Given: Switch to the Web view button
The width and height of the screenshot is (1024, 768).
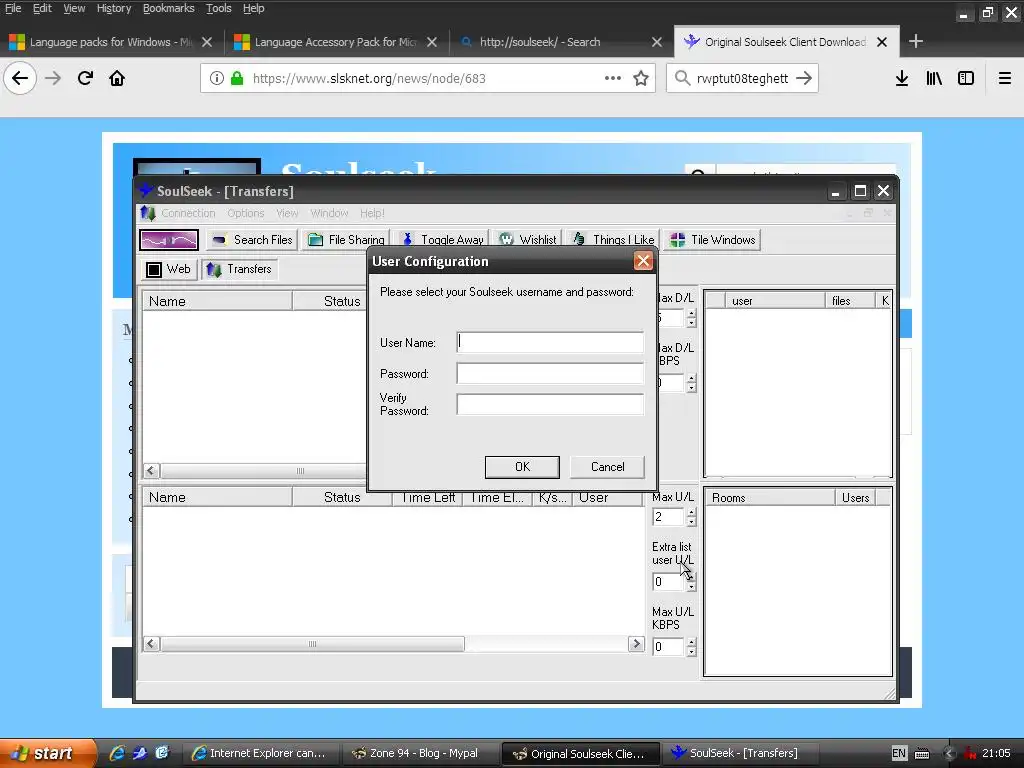Looking at the screenshot, I should 168,269.
